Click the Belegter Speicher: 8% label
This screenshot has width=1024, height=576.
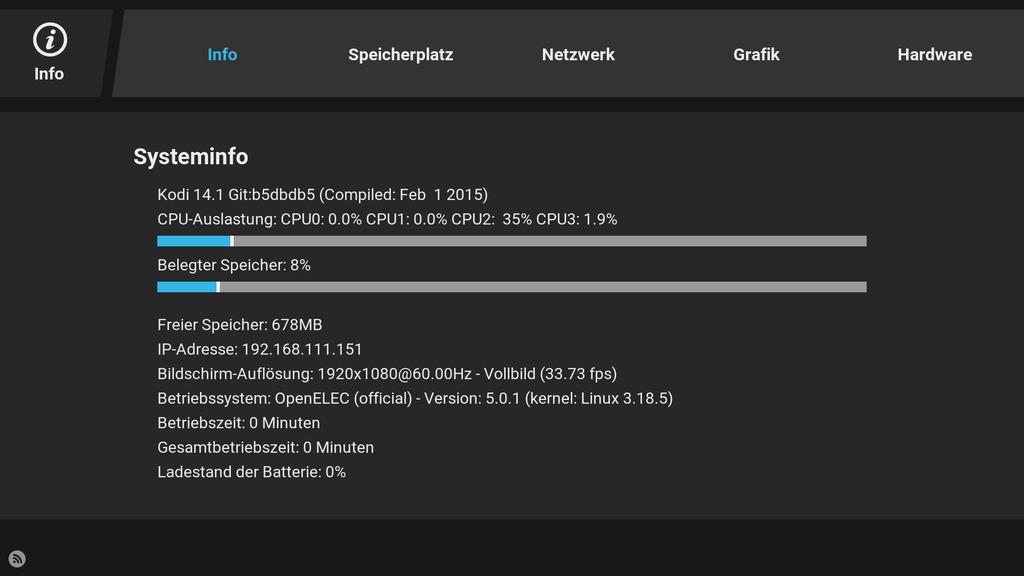tap(234, 265)
